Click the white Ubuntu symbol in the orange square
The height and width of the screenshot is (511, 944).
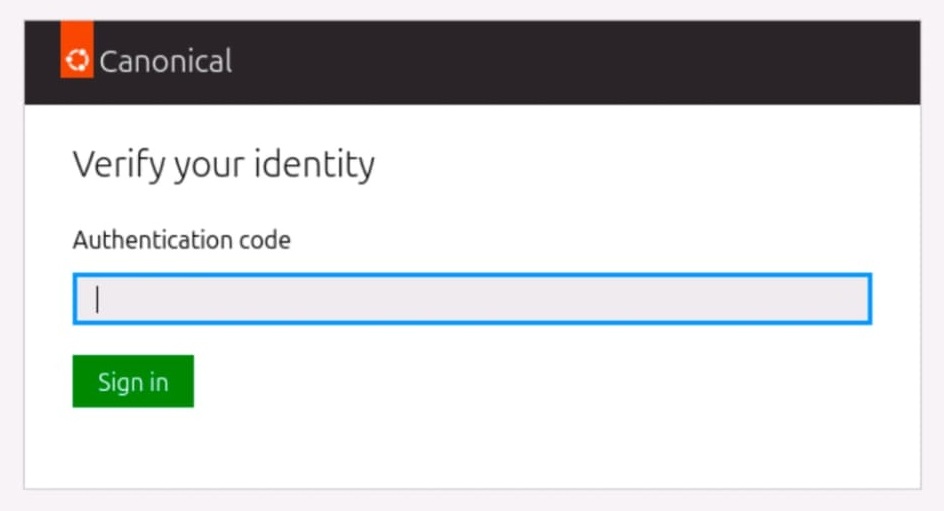pyautogui.click(x=77, y=60)
